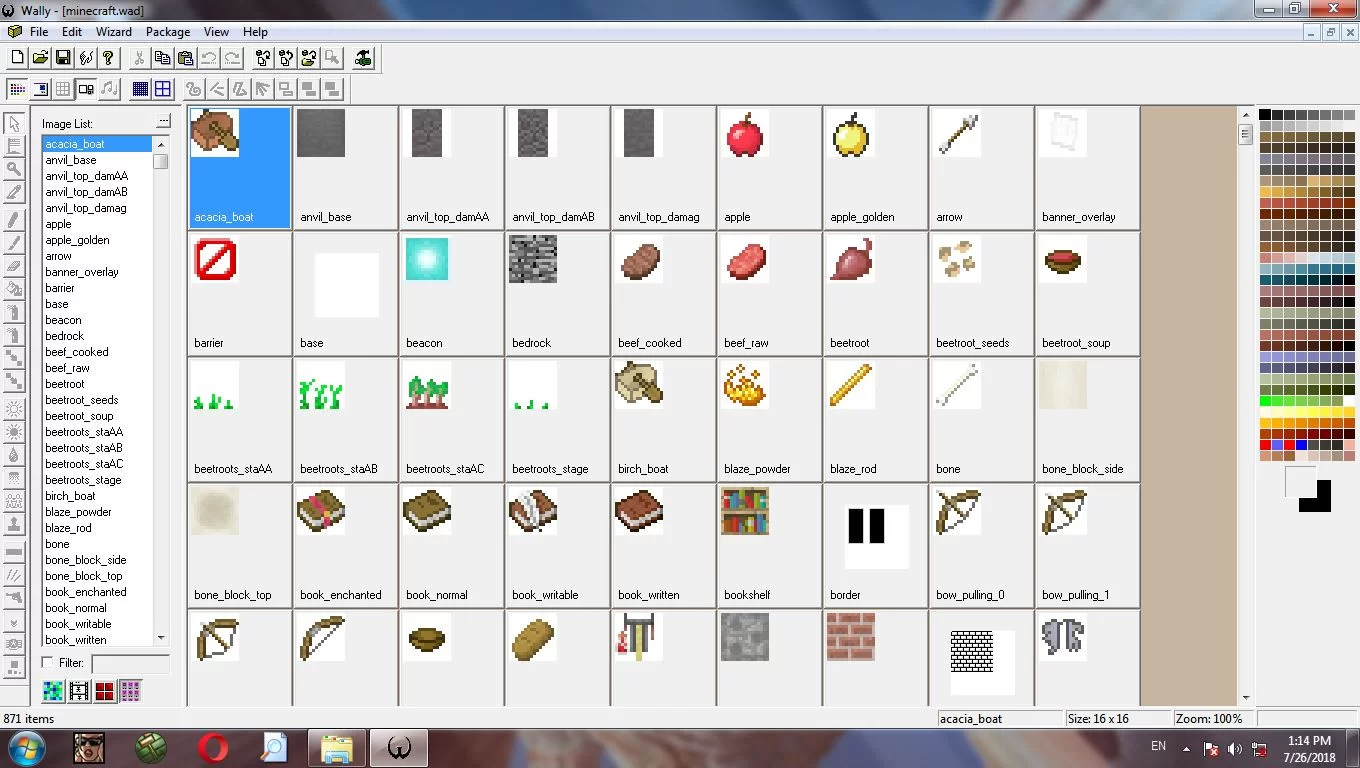Screen dimensions: 1360x768
Task: Pick the pure blue palette swatch
Action: click(1301, 445)
